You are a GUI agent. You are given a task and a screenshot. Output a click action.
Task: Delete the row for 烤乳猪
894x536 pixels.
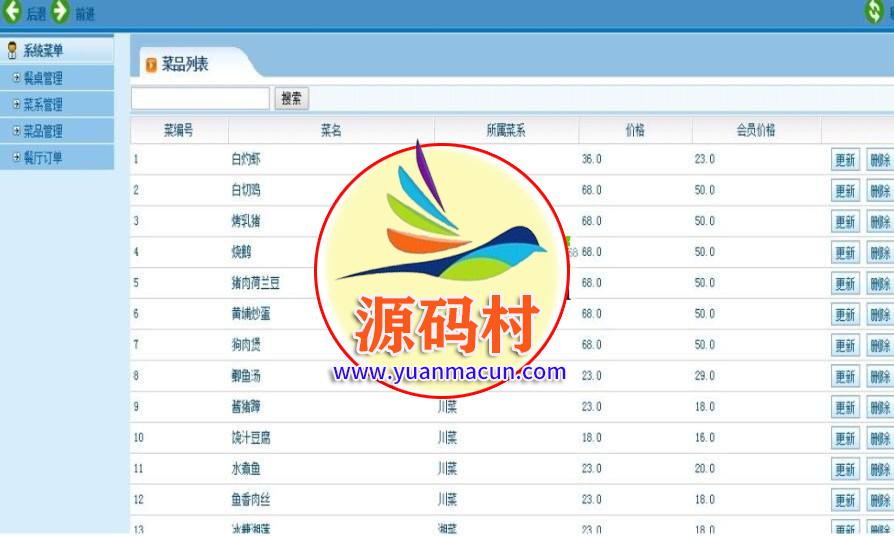[x=880, y=222]
